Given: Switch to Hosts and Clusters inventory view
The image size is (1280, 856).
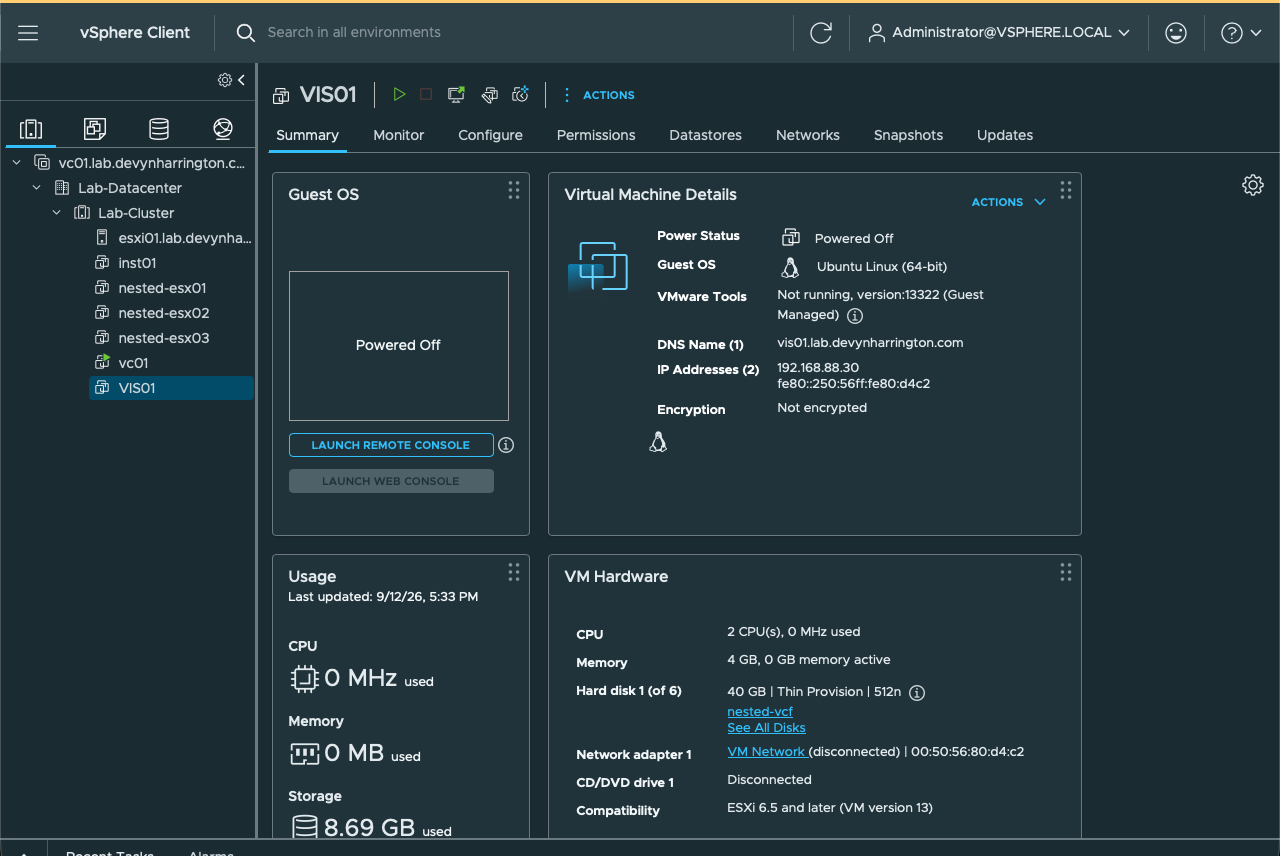Looking at the screenshot, I should [31, 129].
